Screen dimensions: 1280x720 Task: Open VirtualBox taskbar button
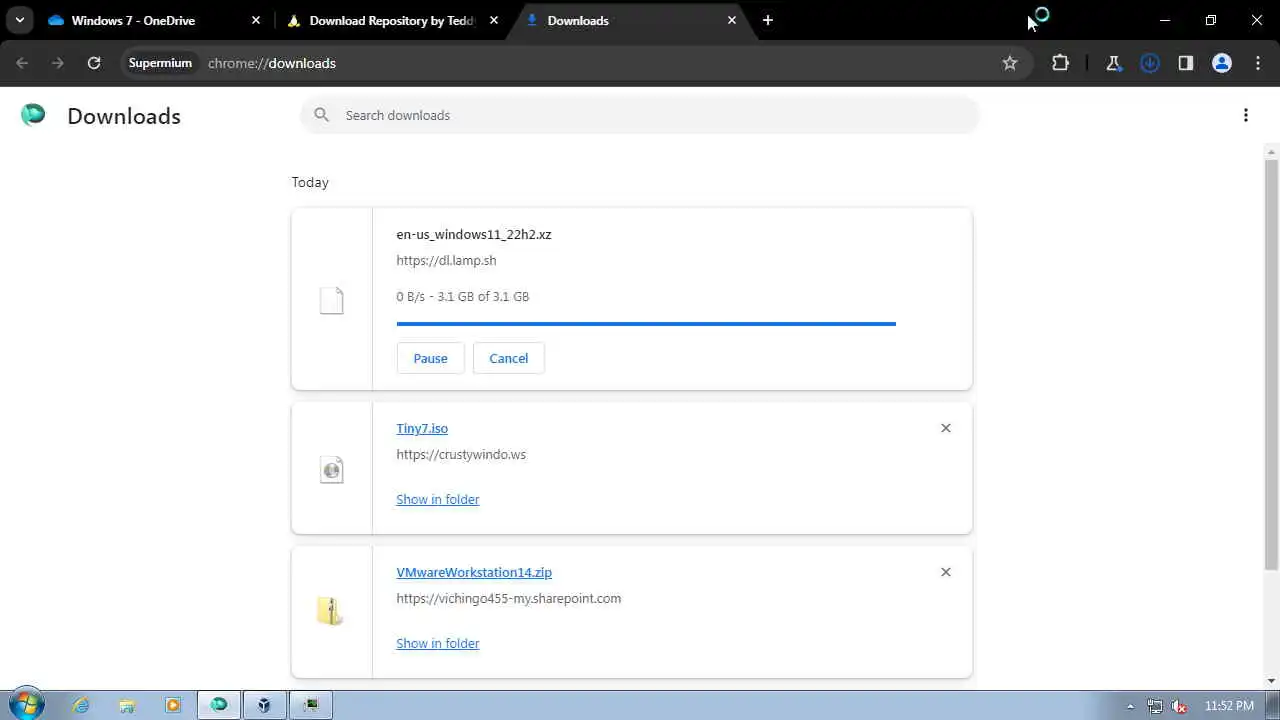click(x=264, y=705)
